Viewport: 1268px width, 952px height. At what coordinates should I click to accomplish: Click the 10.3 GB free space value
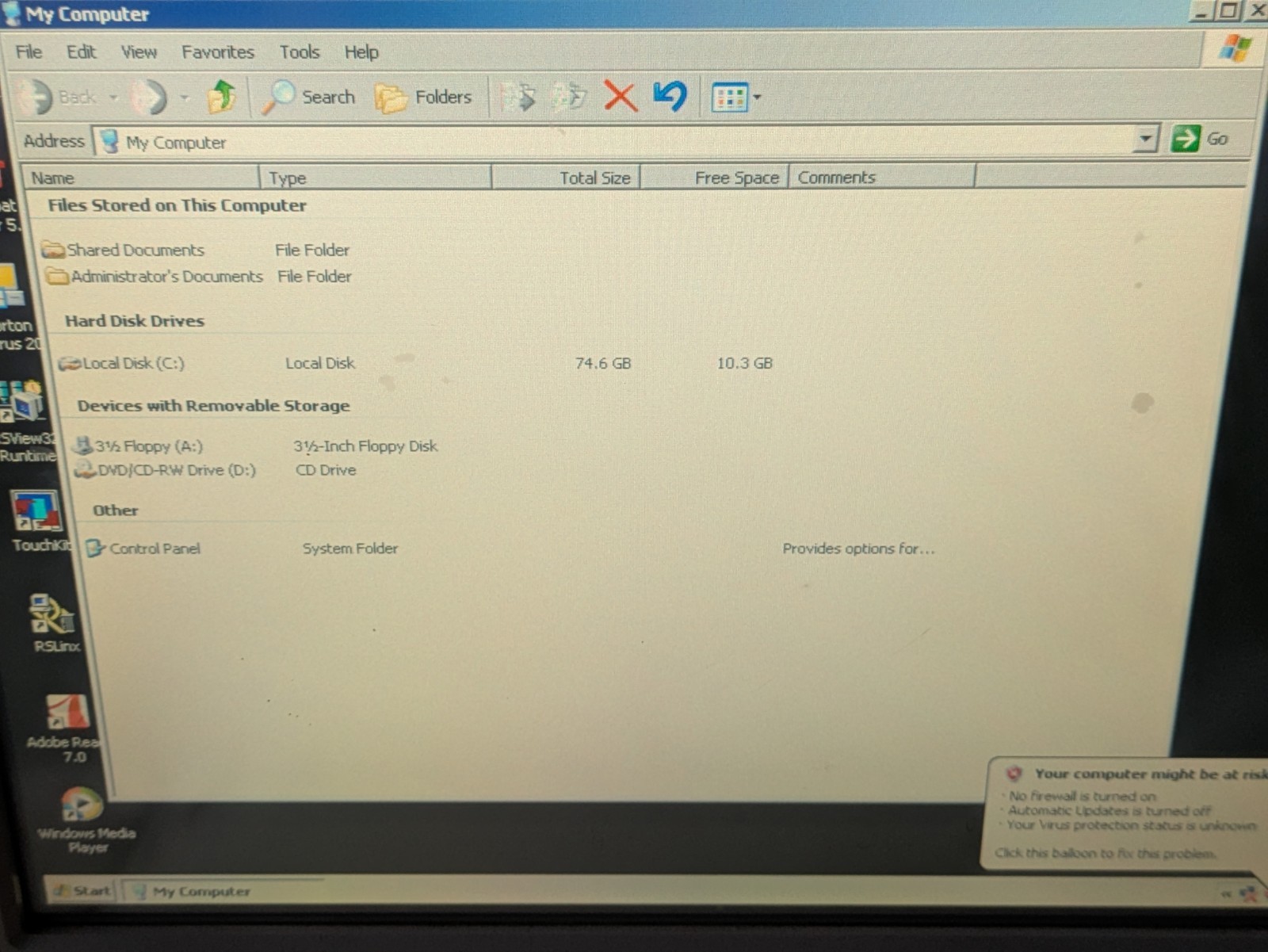(x=744, y=363)
